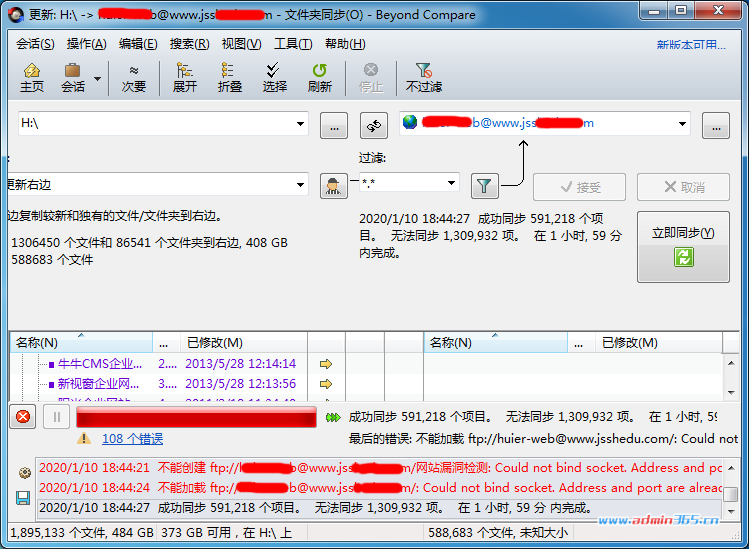
Task: Click the 接受 accept button
Action: pos(579,187)
